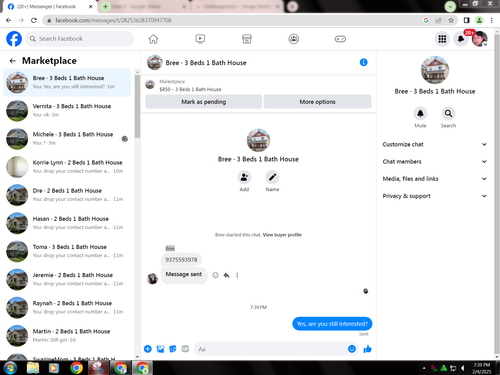The width and height of the screenshot is (500, 375).
Task: Open Dre - 2 Beds conversation
Action: point(67,195)
